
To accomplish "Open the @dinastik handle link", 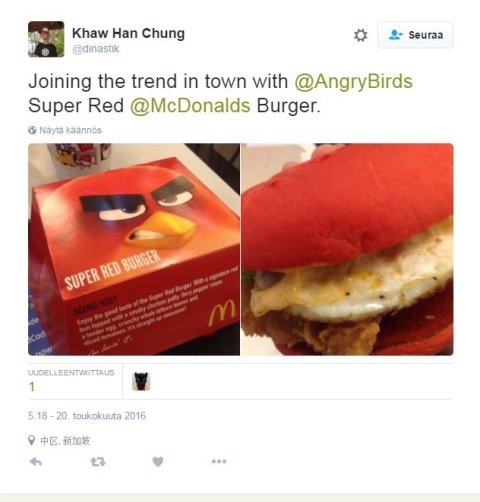I will pos(96,49).
